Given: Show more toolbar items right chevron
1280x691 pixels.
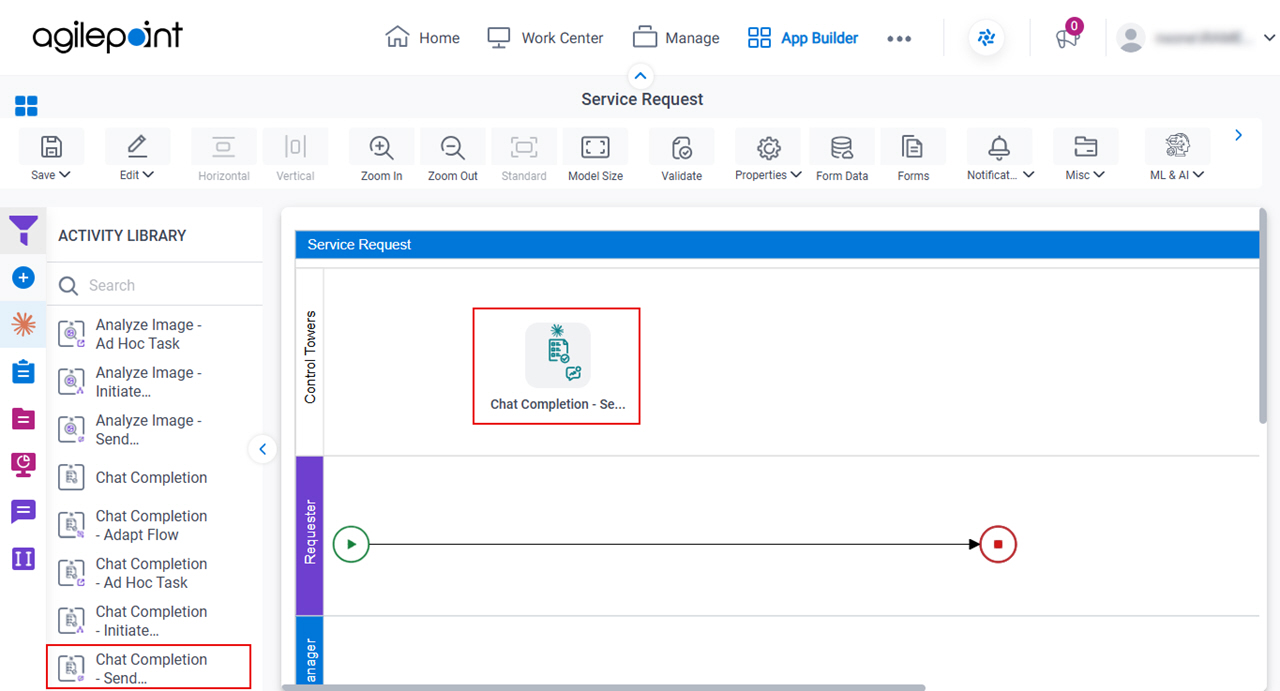Looking at the screenshot, I should pyautogui.click(x=1238, y=135).
